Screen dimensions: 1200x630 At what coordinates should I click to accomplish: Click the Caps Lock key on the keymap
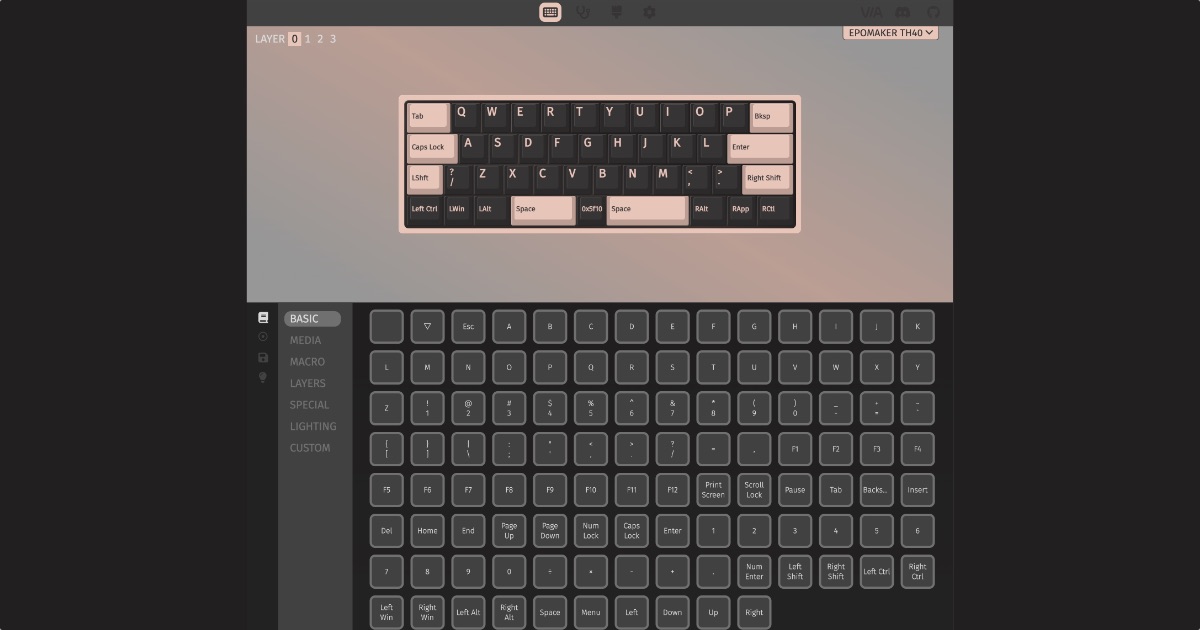click(430, 147)
